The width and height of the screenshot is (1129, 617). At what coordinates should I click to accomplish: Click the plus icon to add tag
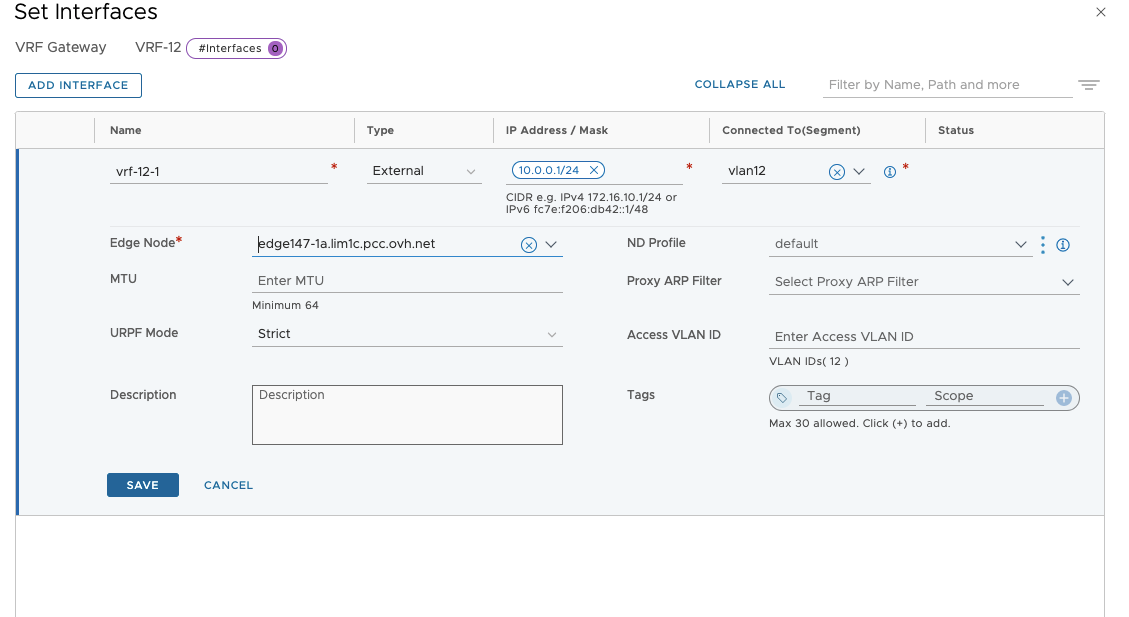pyautogui.click(x=1064, y=398)
